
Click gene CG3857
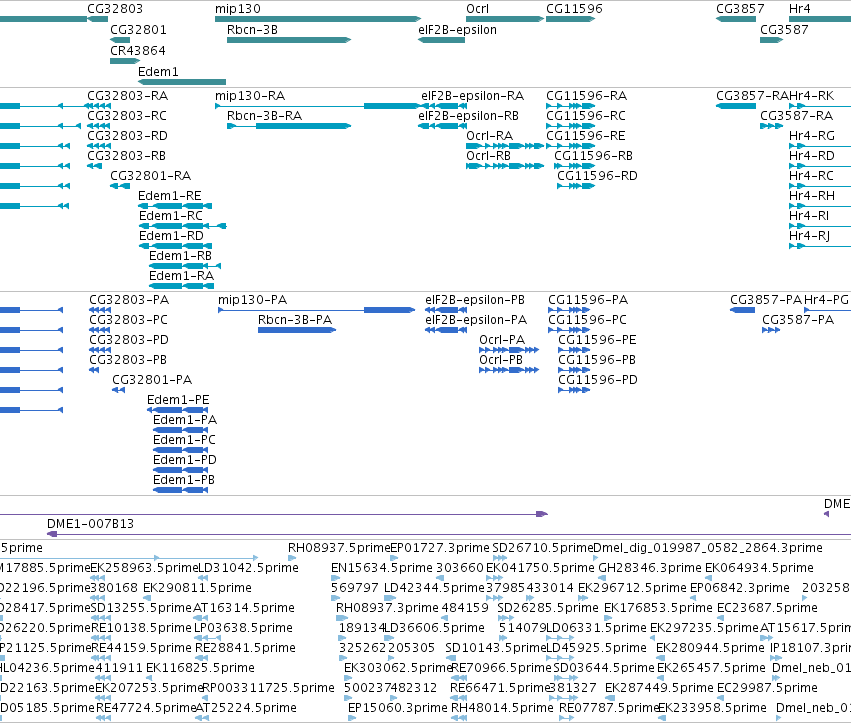pyautogui.click(x=736, y=19)
